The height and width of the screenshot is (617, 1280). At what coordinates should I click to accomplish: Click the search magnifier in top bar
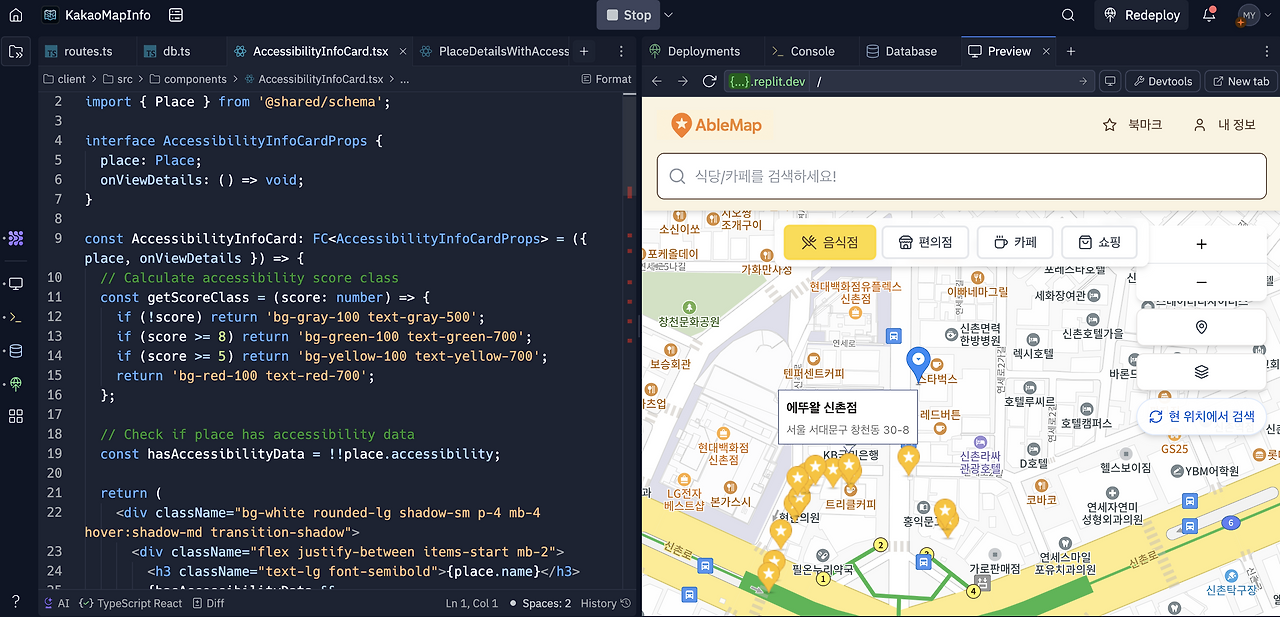pyautogui.click(x=1068, y=15)
